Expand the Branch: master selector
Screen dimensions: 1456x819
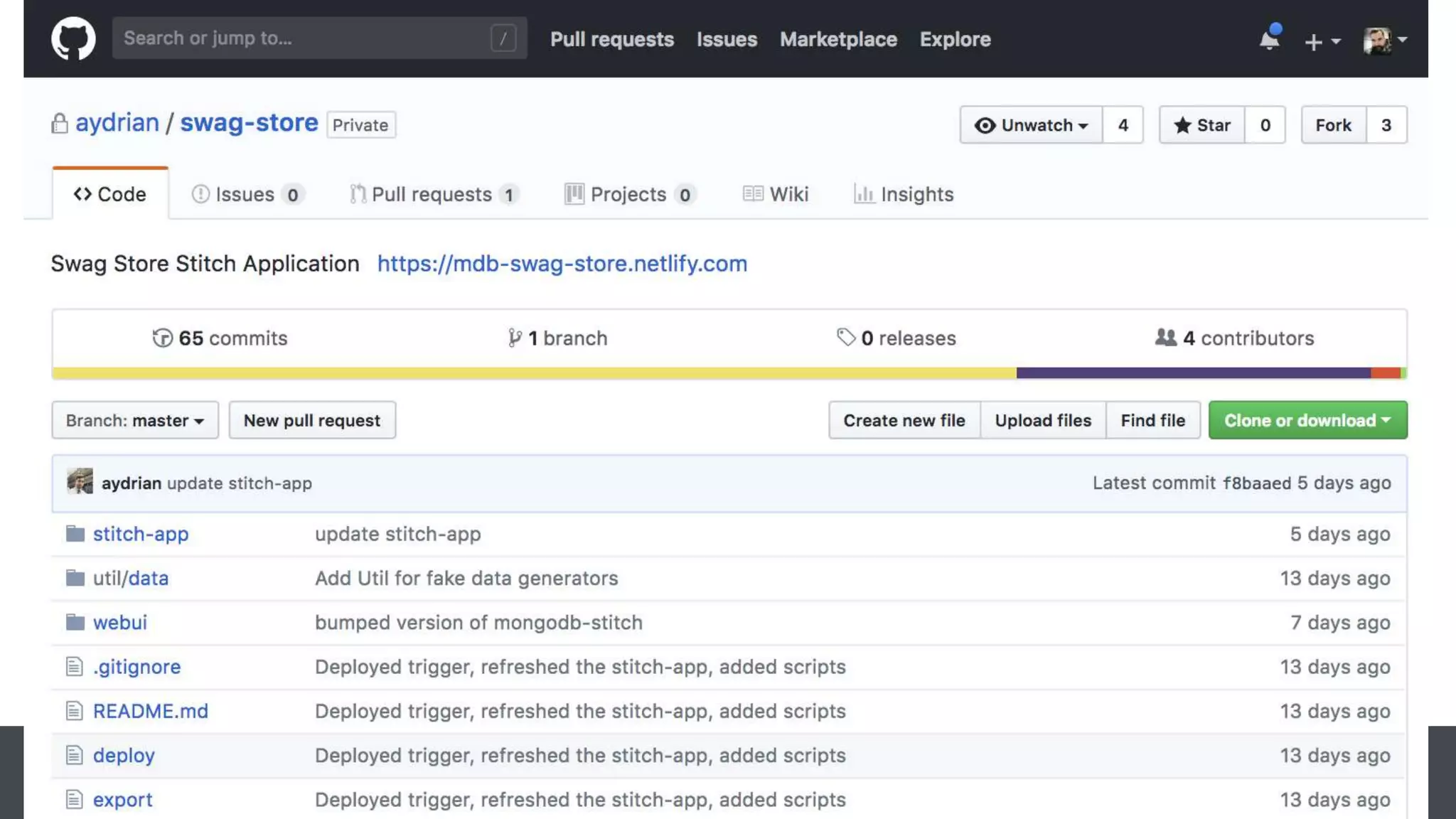[x=135, y=420]
